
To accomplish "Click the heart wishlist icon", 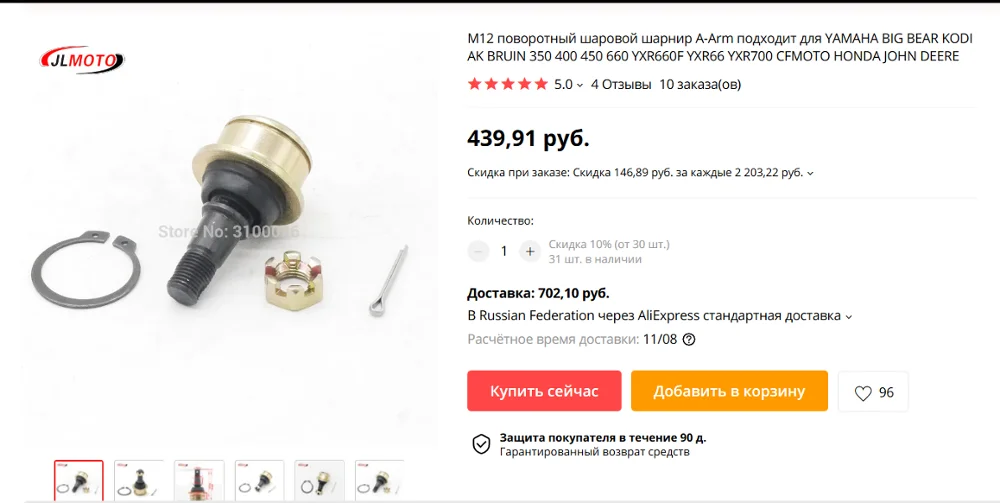I will (862, 393).
